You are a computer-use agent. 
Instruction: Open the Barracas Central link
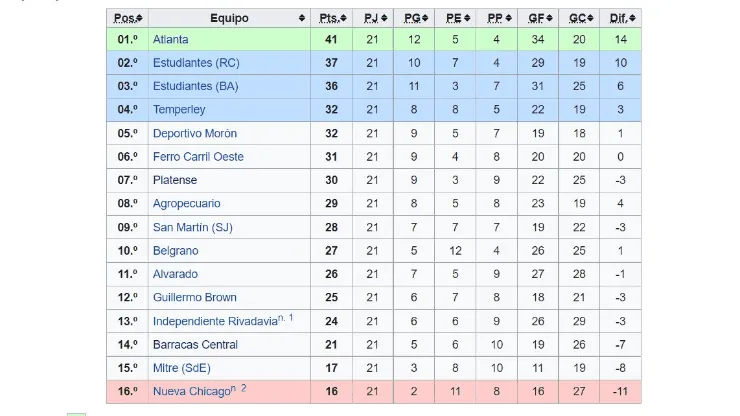coord(195,345)
